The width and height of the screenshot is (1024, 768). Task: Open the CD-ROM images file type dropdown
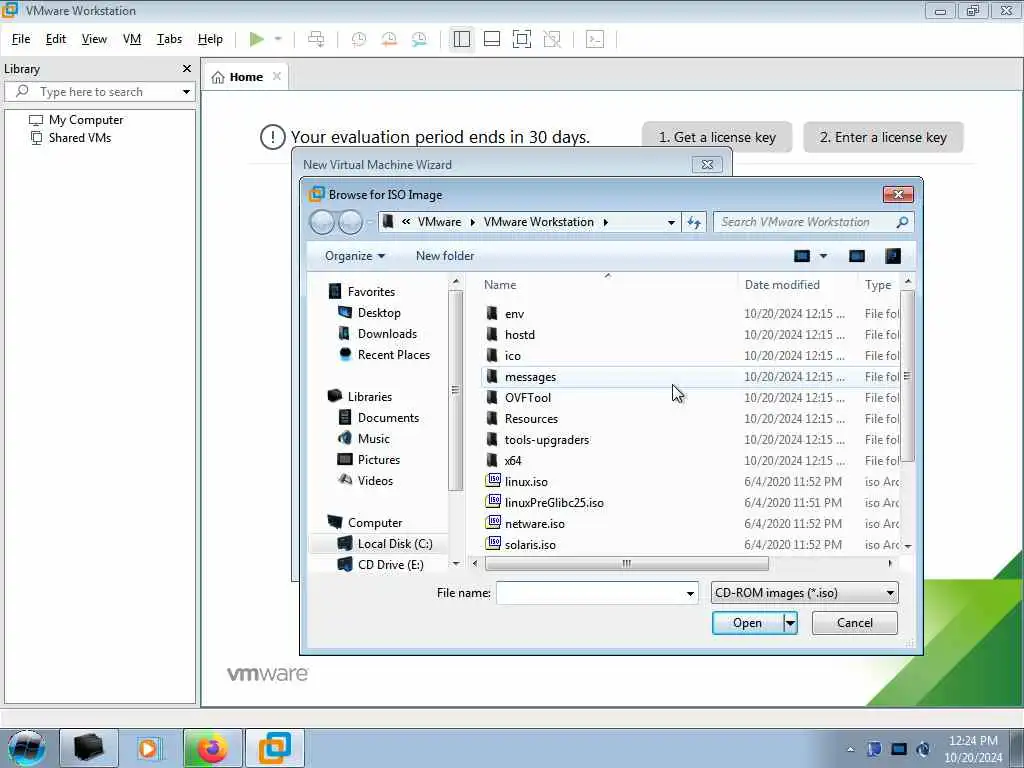pos(805,593)
